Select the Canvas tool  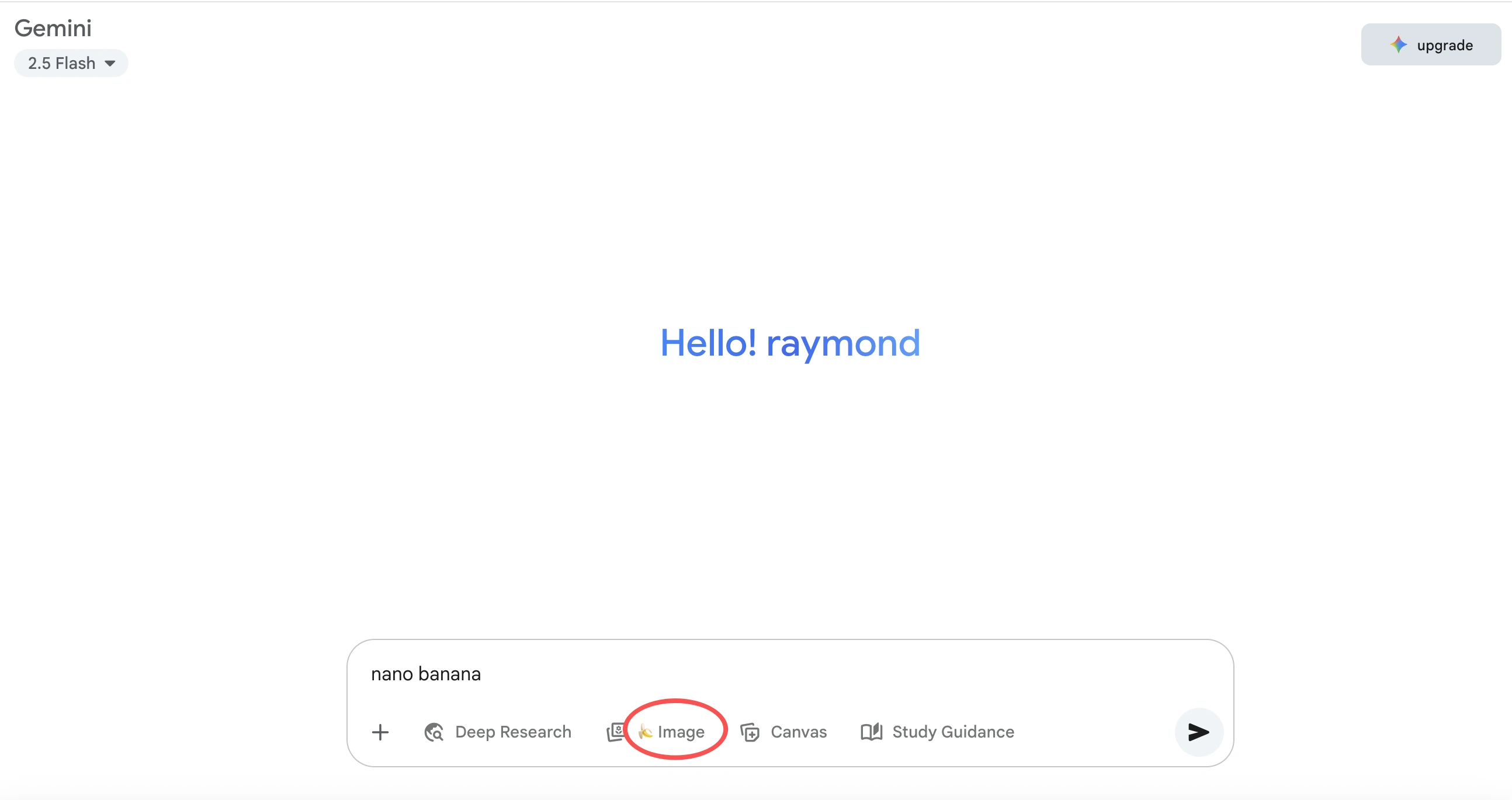[783, 732]
